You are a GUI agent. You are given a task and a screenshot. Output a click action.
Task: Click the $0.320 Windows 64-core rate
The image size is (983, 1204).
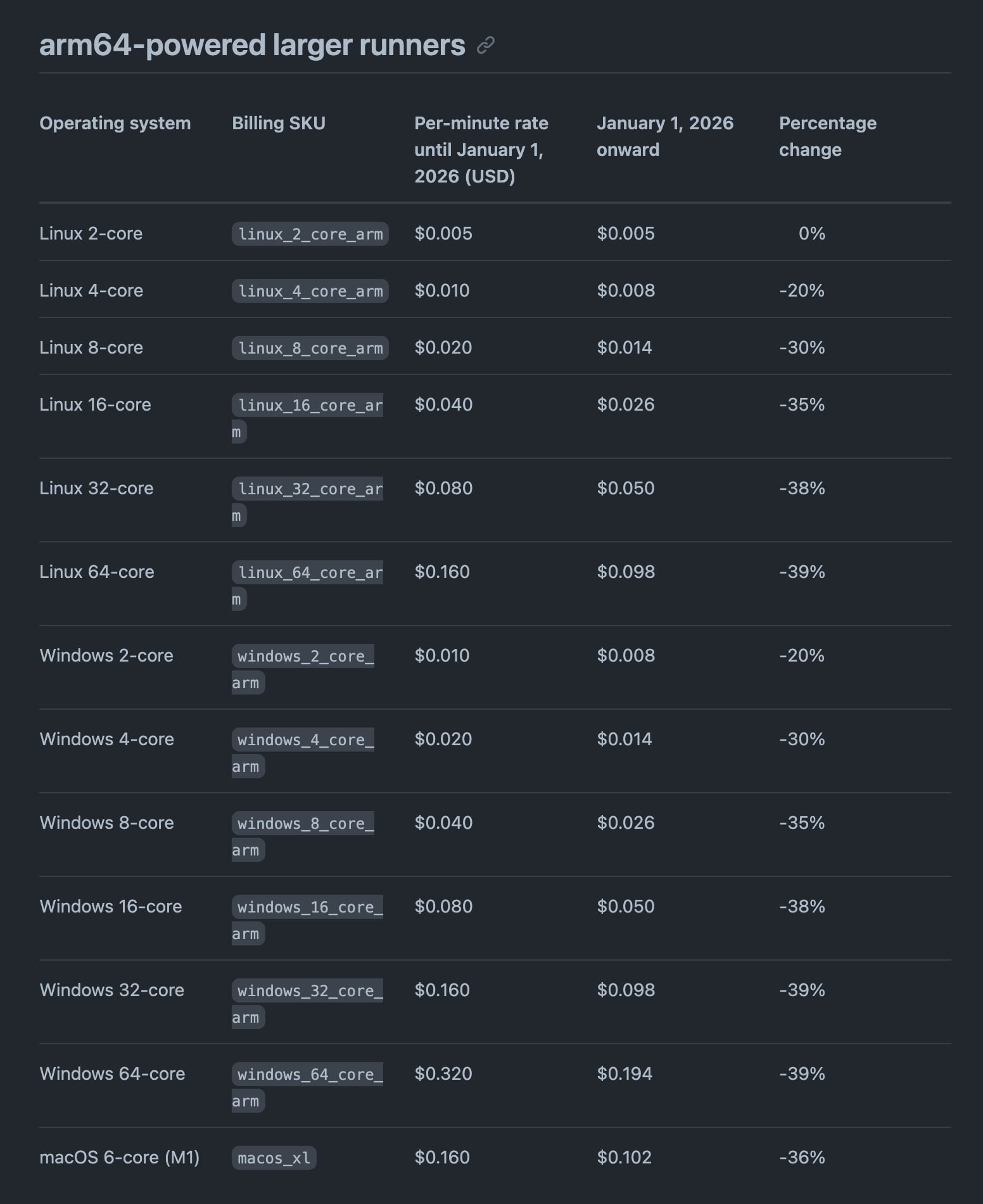443,1073
